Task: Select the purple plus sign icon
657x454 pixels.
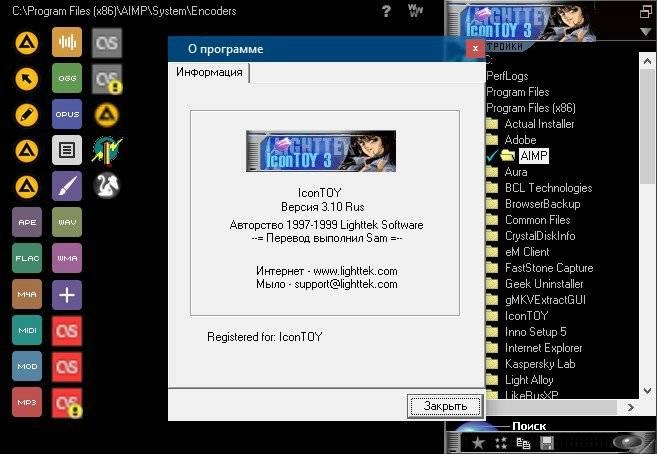Action: click(67, 294)
